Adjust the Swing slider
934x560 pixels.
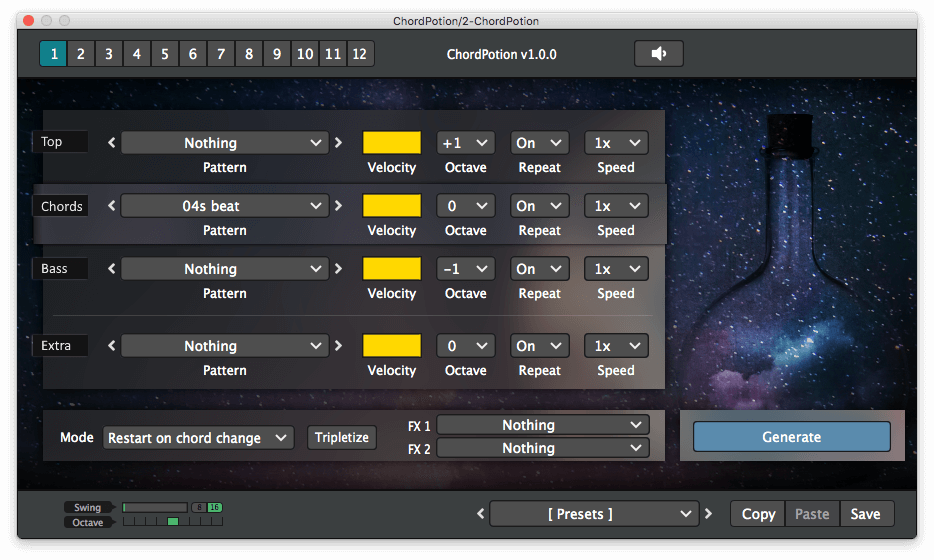point(155,508)
